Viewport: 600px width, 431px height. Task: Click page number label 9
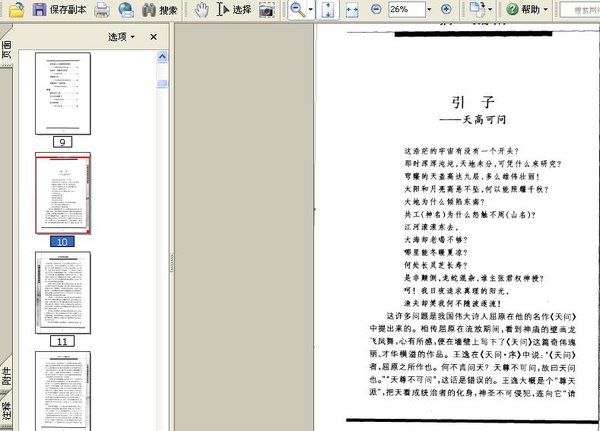[62, 142]
